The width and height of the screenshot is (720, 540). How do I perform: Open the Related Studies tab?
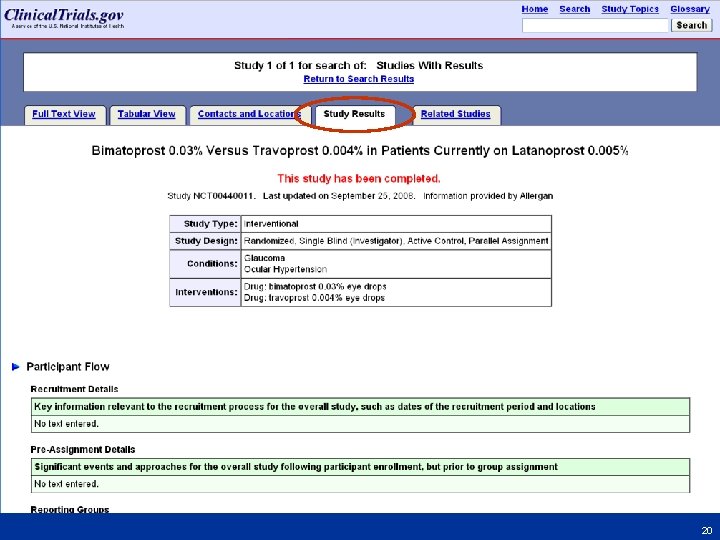(456, 114)
